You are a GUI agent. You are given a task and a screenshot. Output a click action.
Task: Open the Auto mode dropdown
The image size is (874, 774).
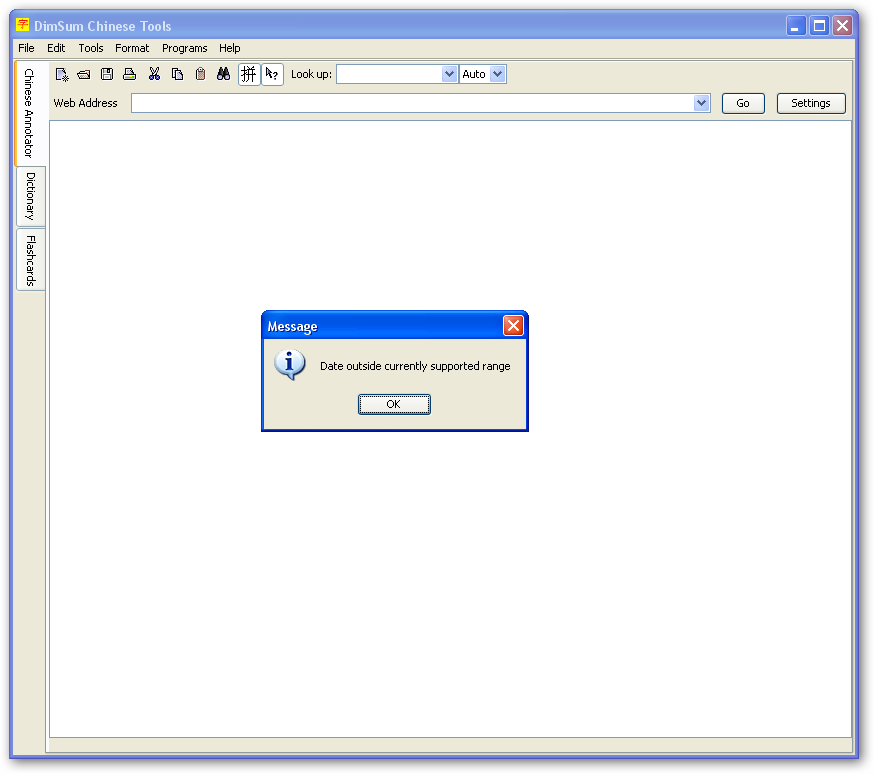498,74
